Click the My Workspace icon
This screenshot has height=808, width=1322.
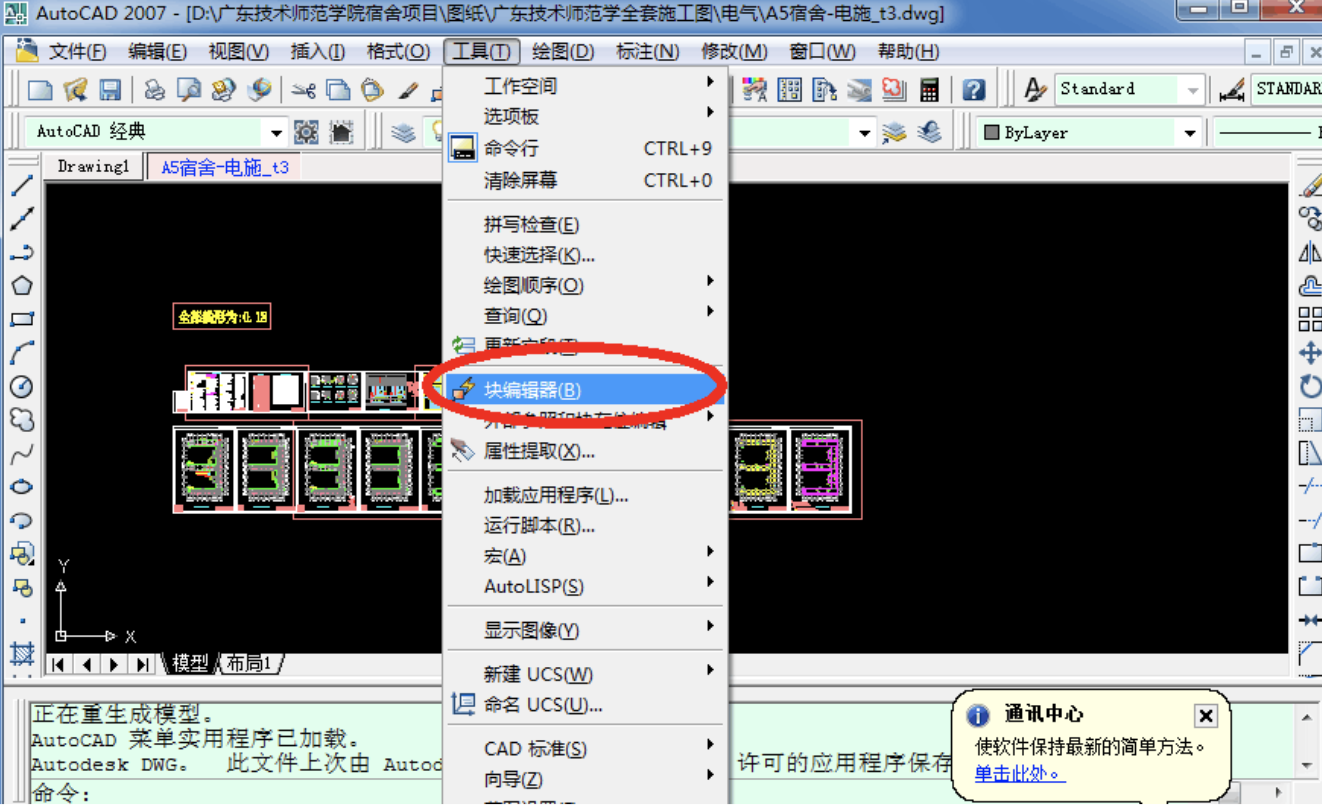[x=341, y=132]
